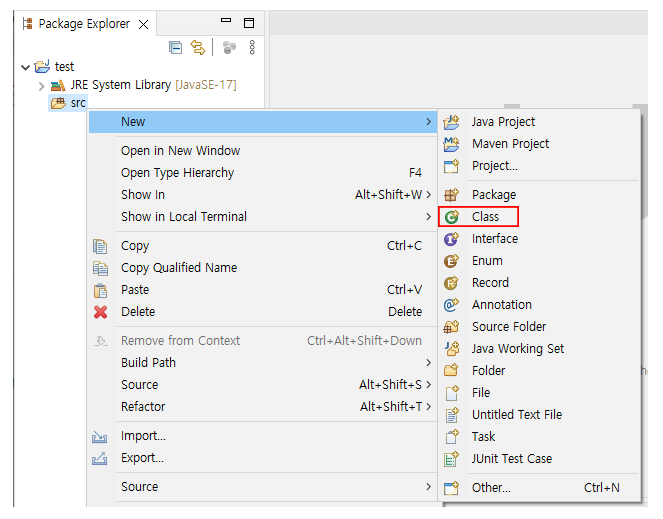663x519 pixels.
Task: Create a new JUnit Test Case
Action: (540, 459)
